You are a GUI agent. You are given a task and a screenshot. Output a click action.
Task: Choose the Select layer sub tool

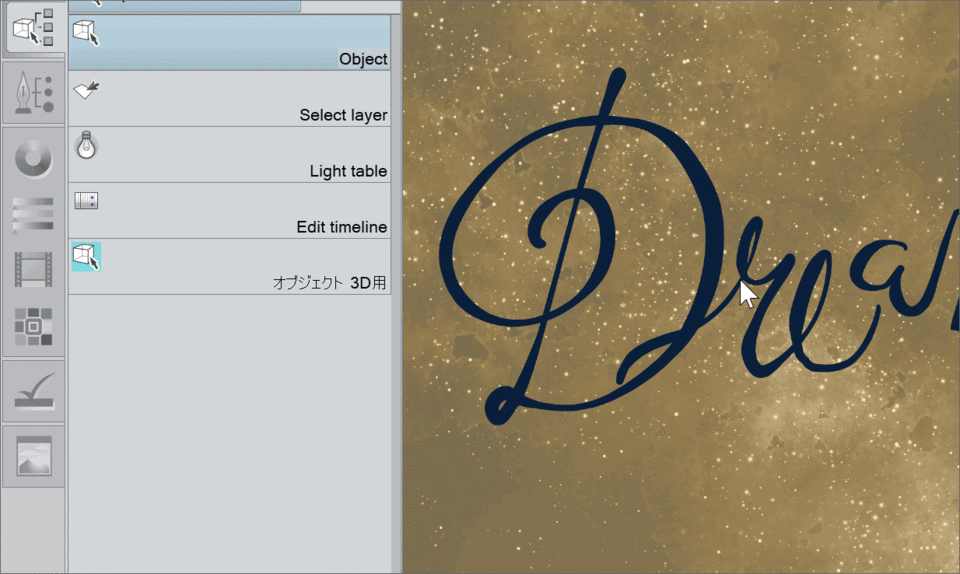[230, 99]
